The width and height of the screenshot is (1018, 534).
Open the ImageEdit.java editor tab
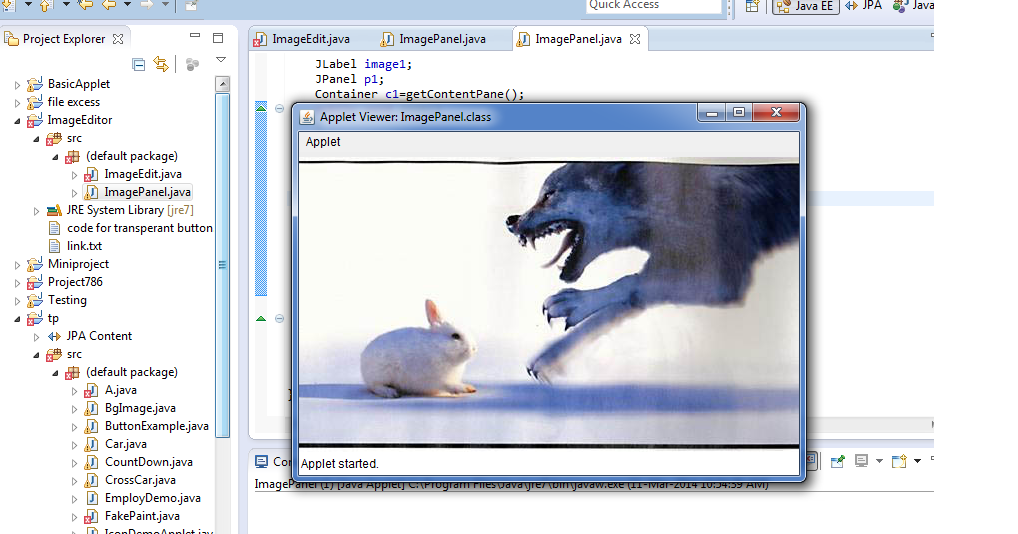click(x=303, y=39)
